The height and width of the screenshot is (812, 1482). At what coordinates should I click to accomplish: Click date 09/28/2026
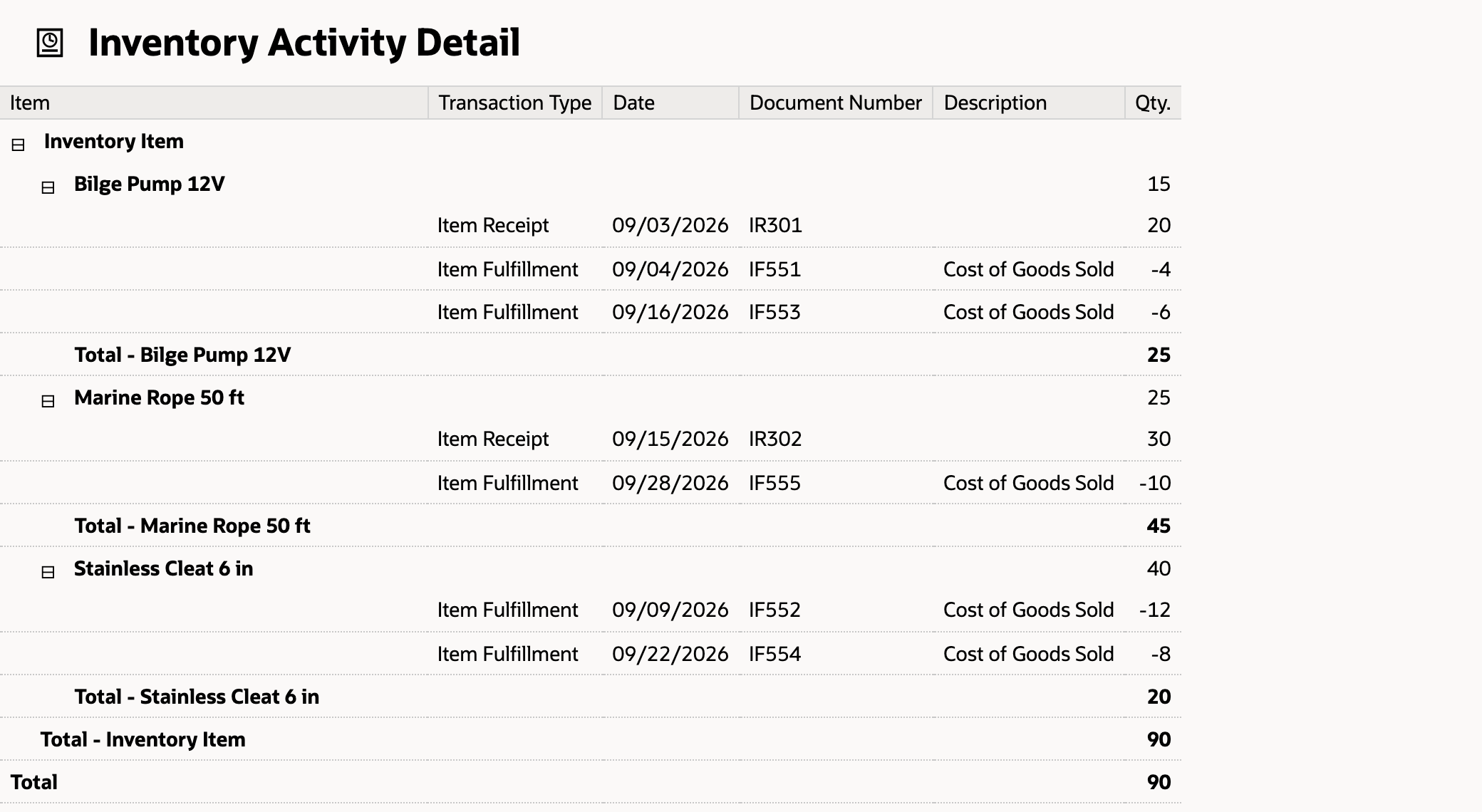[x=670, y=483]
